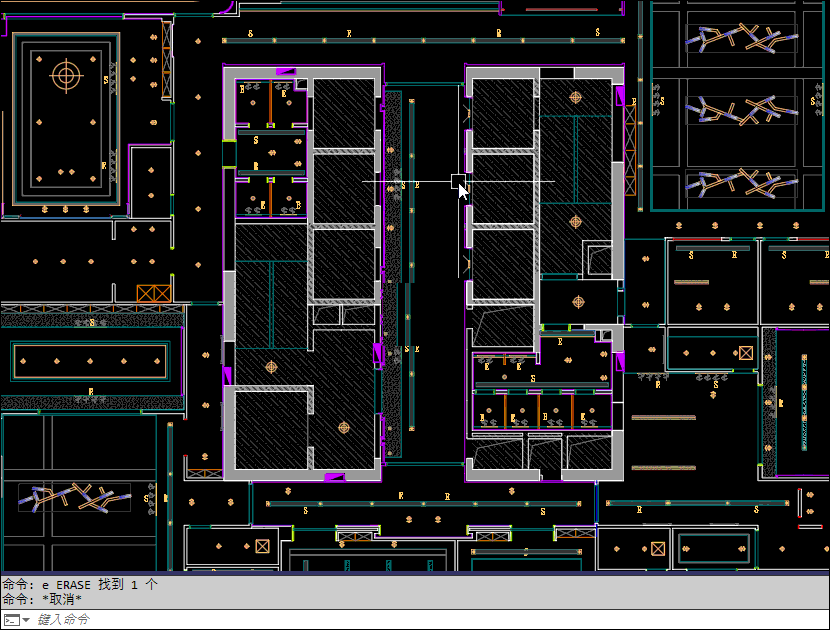Open the recent commands dropdown arrow
The image size is (830, 630).
click(26, 620)
